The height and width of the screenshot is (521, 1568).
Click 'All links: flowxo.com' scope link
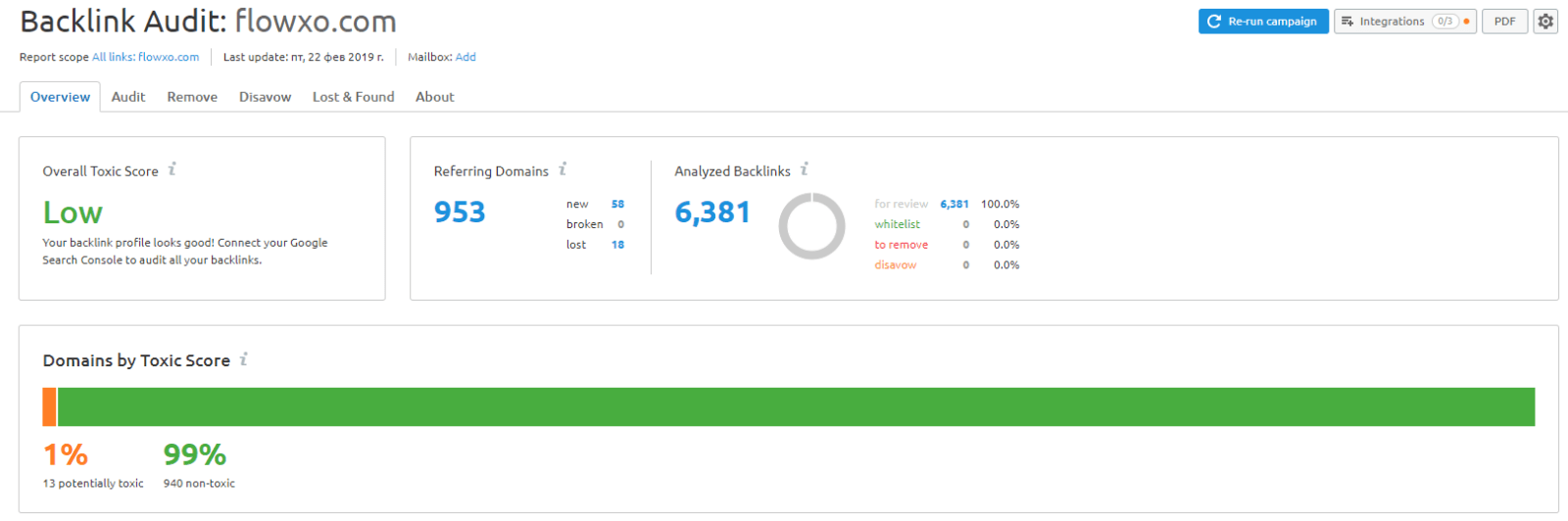(x=146, y=57)
